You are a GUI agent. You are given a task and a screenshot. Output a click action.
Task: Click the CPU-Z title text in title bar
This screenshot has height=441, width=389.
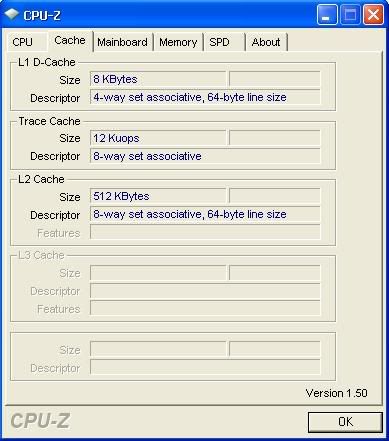[x=42, y=15]
